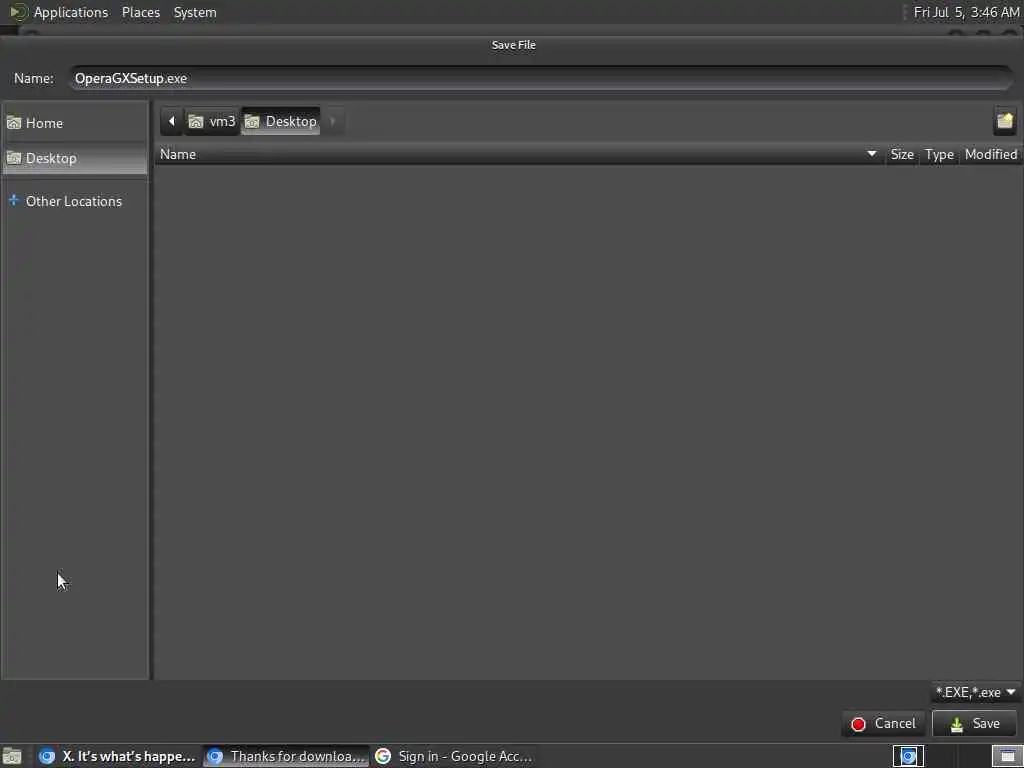Save the file to Desktop
This screenshot has width=1024, height=768.
974,724
